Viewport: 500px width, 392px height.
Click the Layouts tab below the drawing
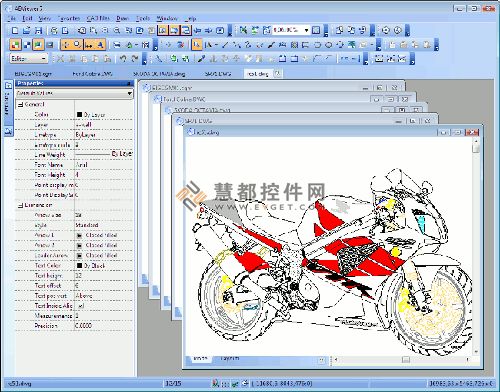pos(230,358)
